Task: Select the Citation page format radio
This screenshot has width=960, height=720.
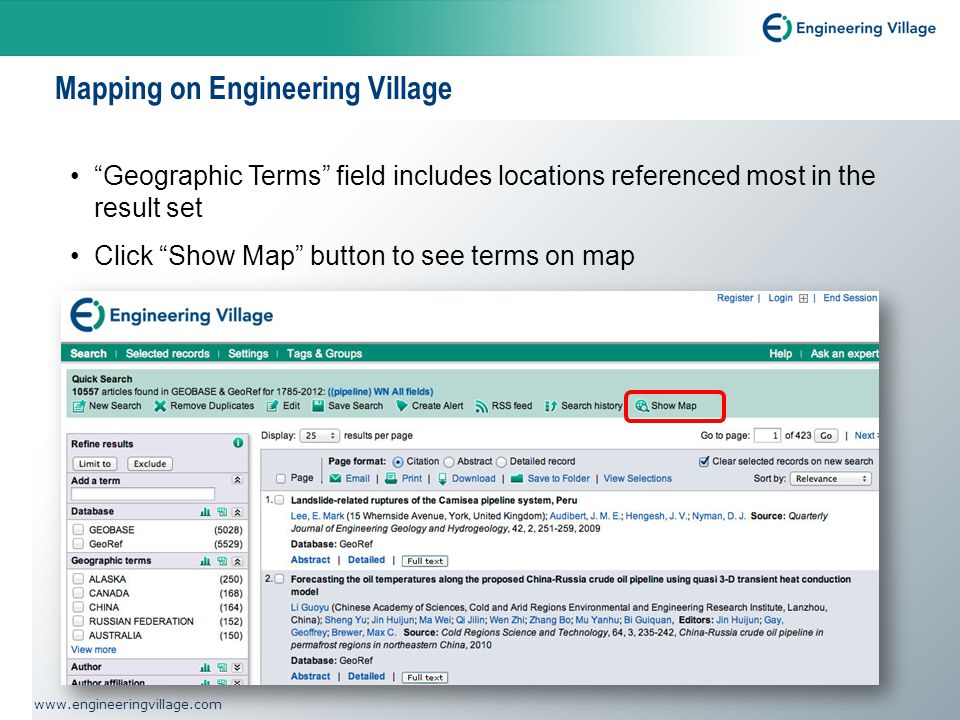Action: tap(398, 462)
